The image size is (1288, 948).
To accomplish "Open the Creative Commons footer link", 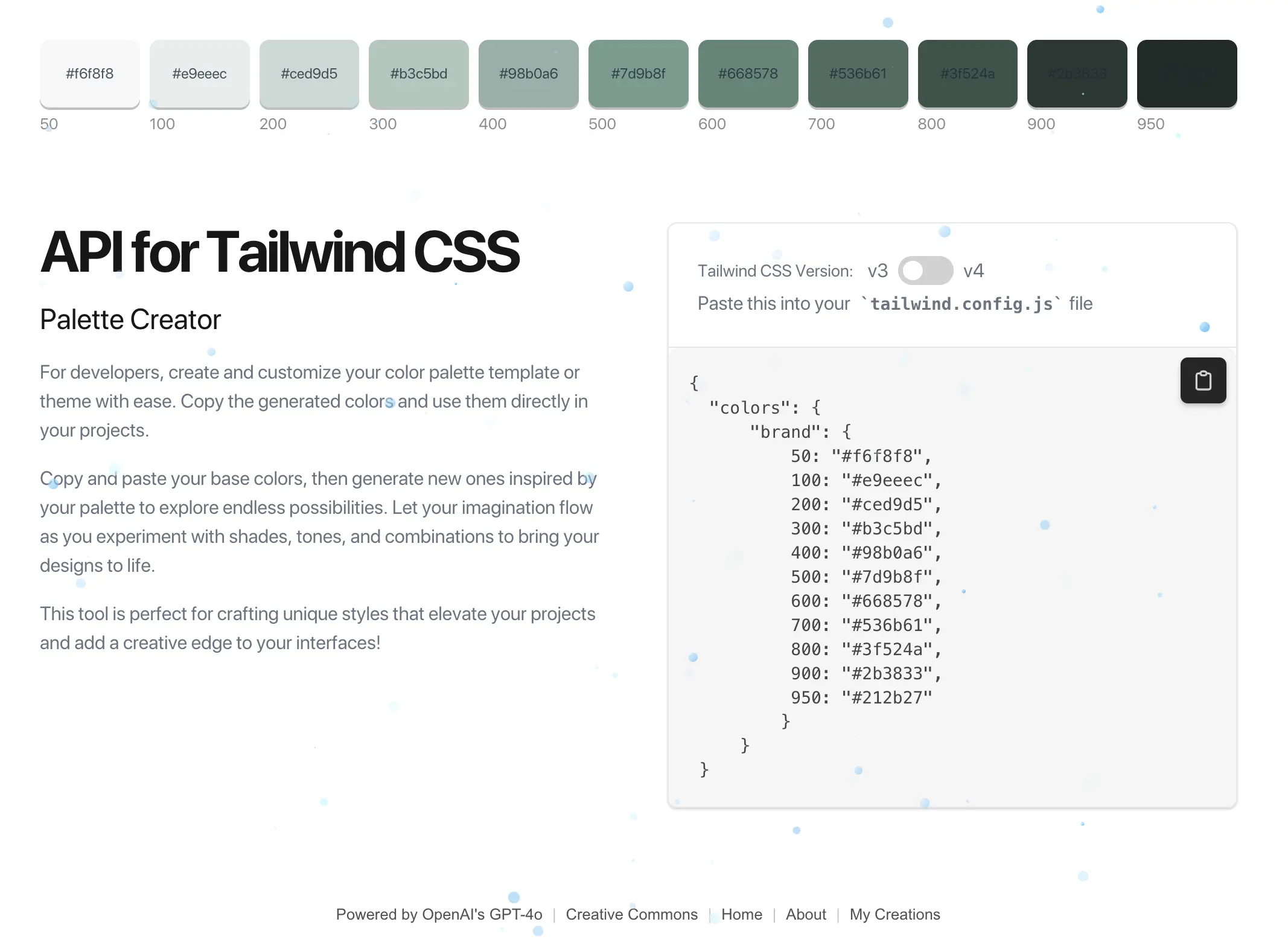I will coord(631,914).
